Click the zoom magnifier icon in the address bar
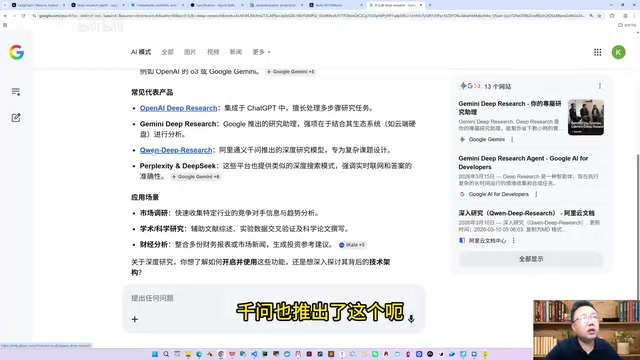The width and height of the screenshot is (640, 360). pos(591,16)
